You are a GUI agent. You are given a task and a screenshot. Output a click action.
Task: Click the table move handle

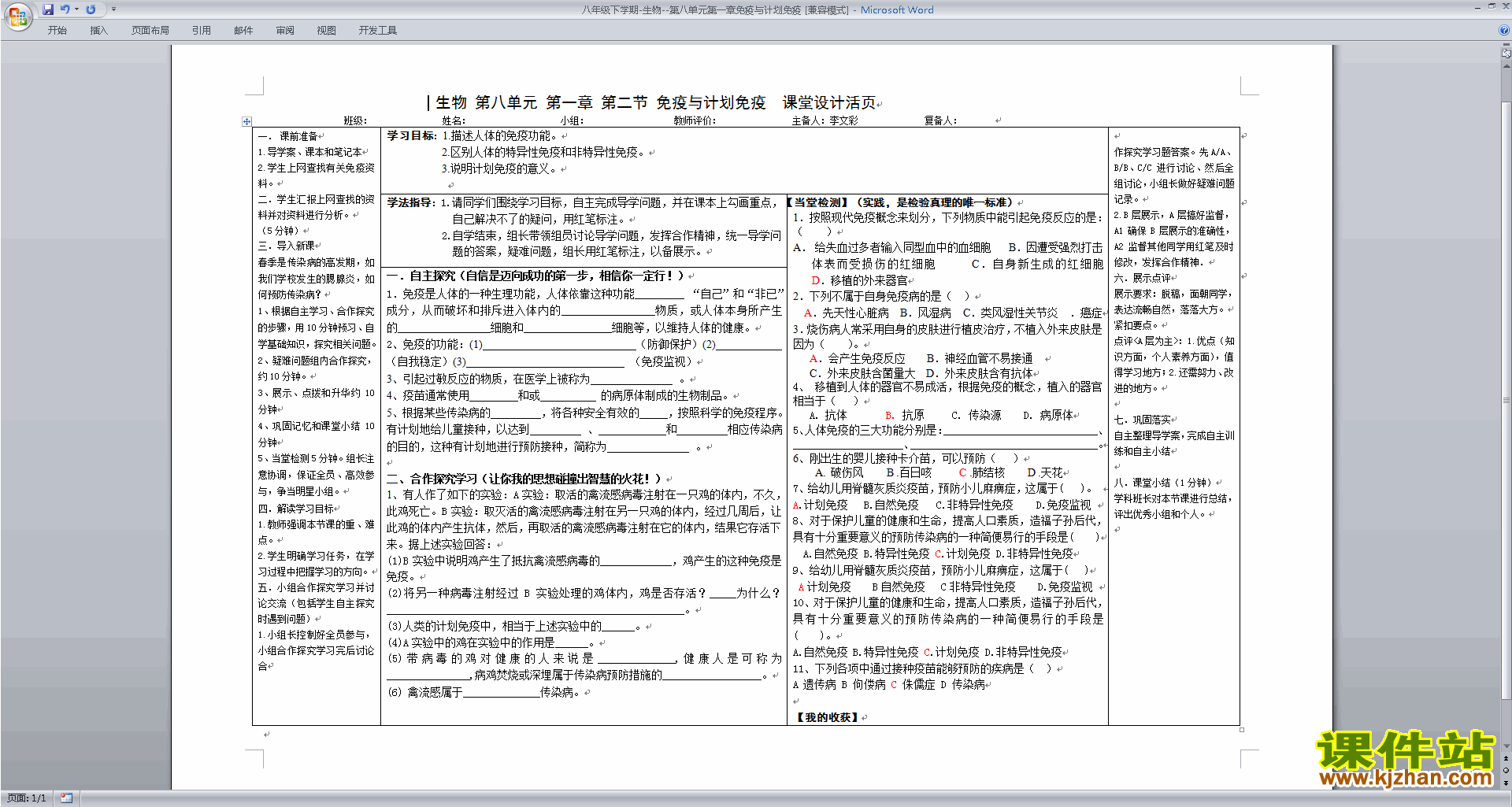(x=246, y=121)
